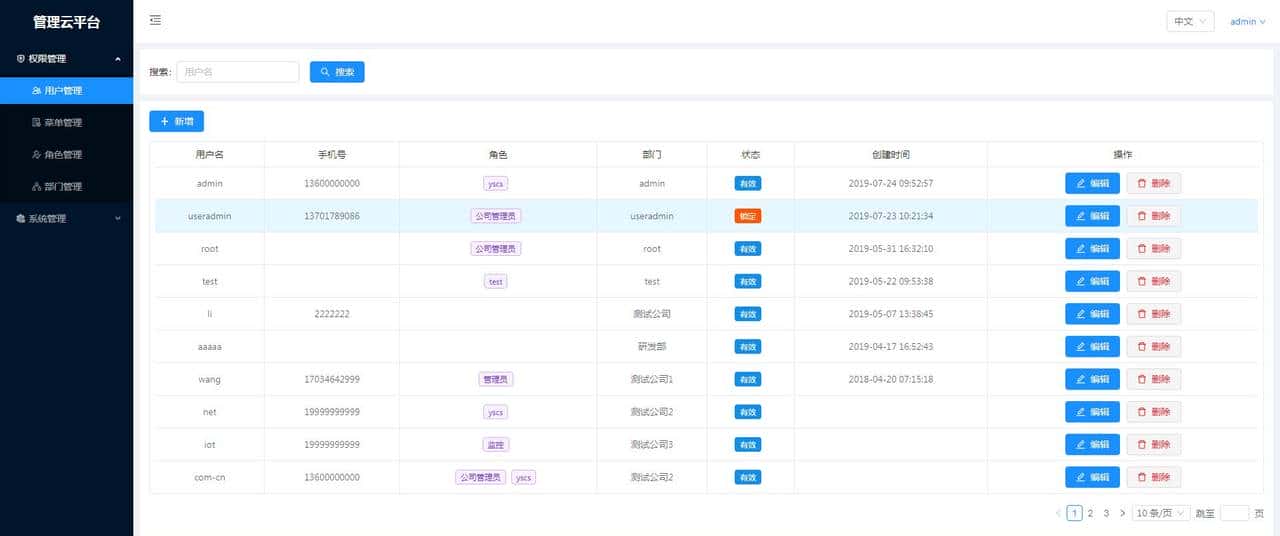Click the 有效 status tag for admin
This screenshot has width=1280, height=536.
tap(748, 184)
